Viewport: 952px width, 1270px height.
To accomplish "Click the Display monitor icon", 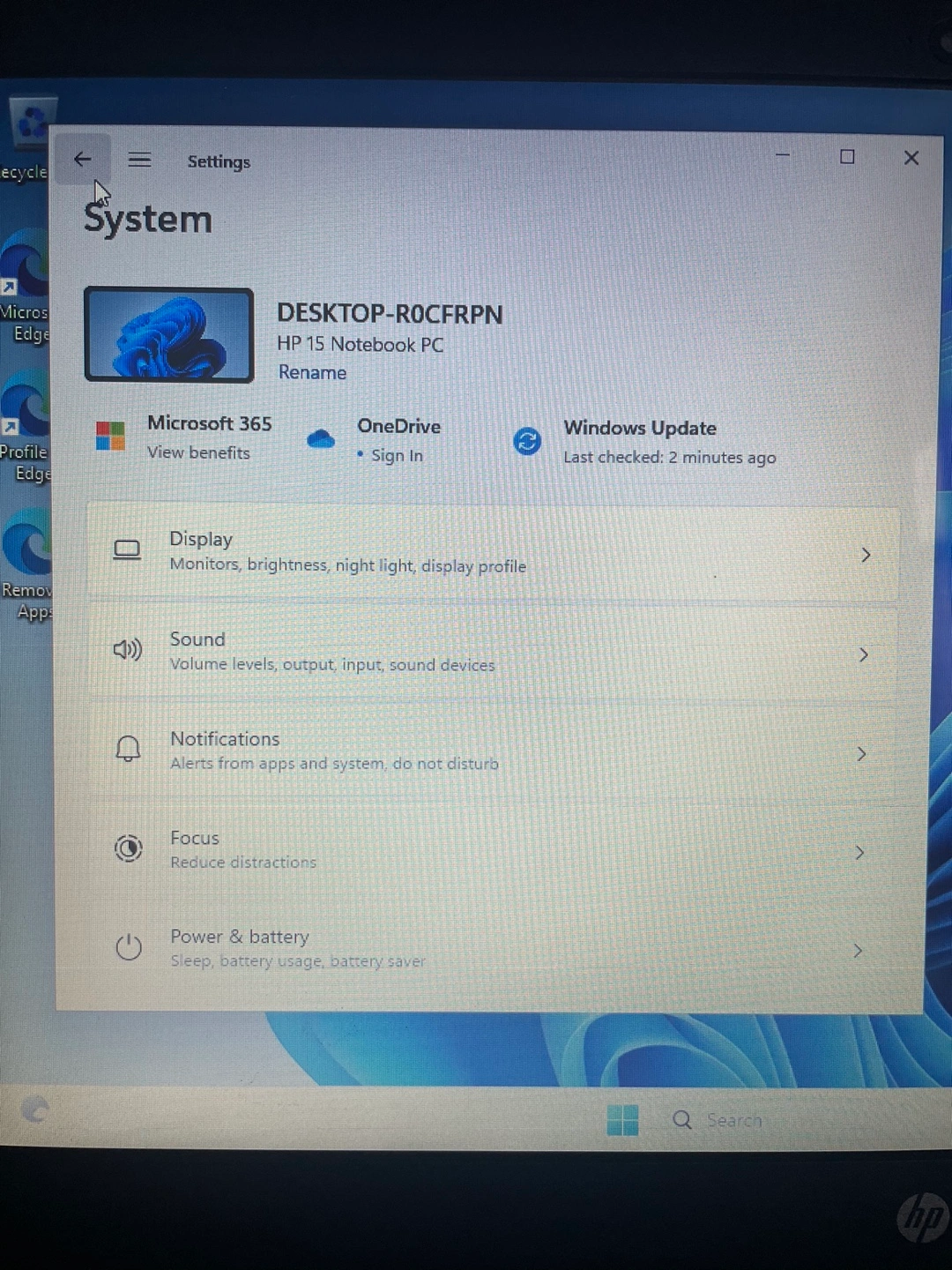I will pyautogui.click(x=127, y=550).
